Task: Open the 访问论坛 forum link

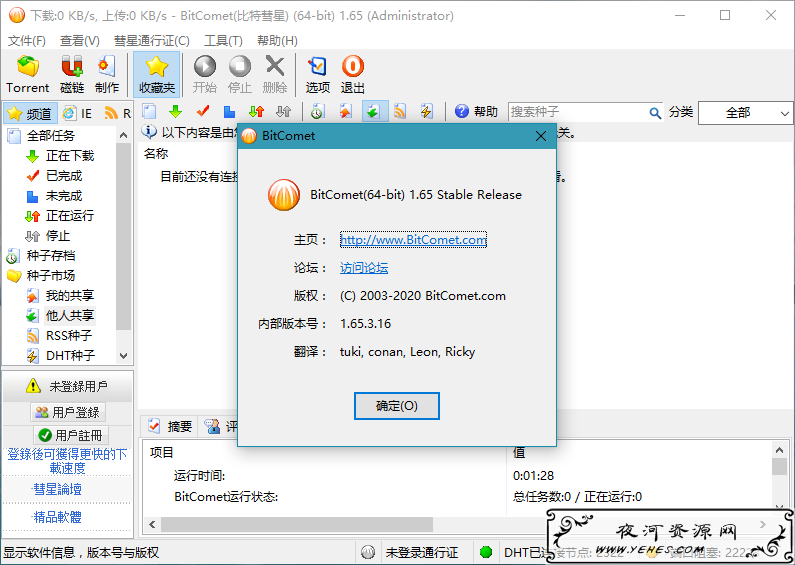Action: pyautogui.click(x=364, y=268)
